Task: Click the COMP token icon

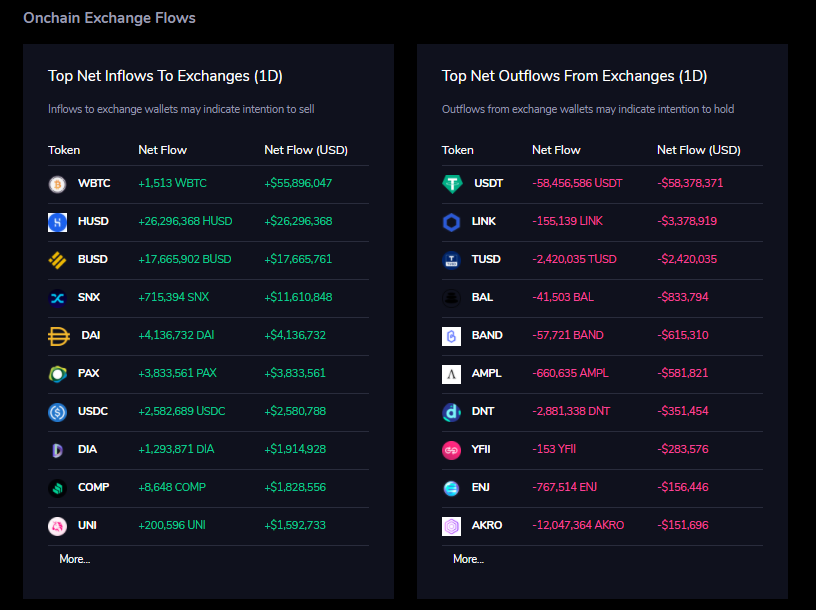Action: pyautogui.click(x=57, y=488)
